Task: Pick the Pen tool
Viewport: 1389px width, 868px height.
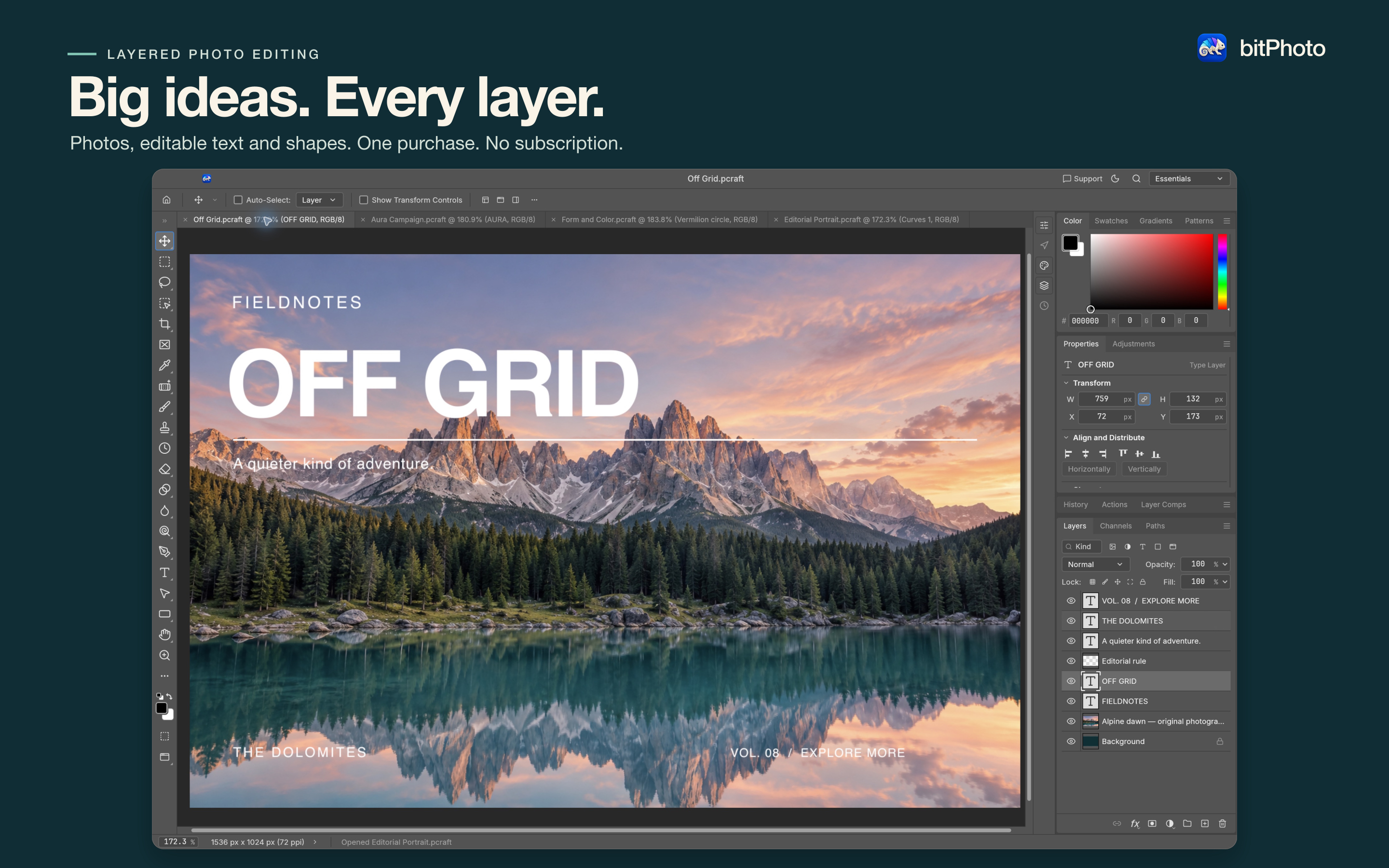Action: click(x=165, y=552)
